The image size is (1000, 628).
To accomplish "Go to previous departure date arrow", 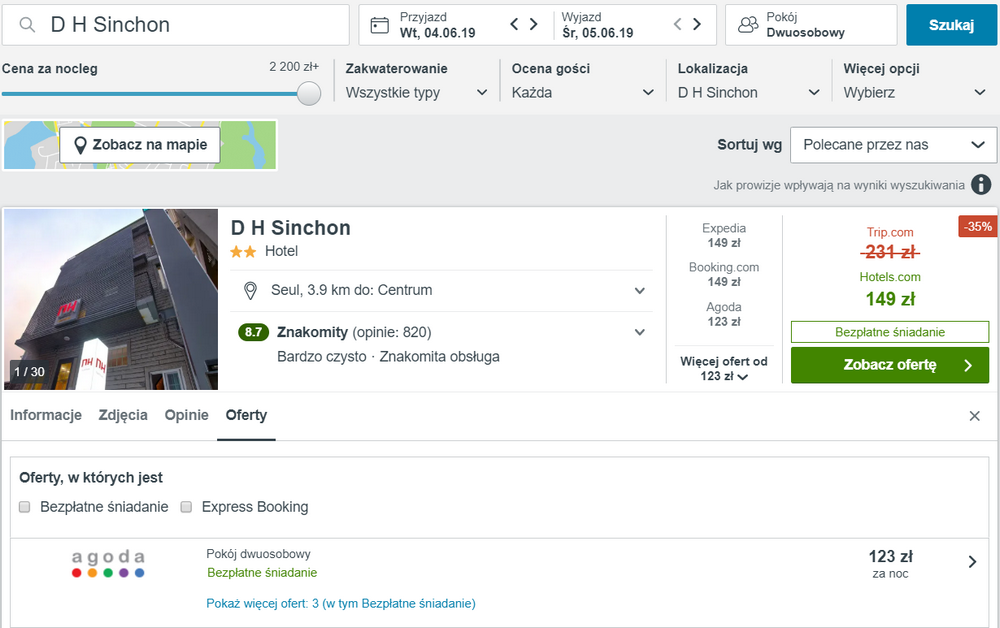I will (x=677, y=24).
